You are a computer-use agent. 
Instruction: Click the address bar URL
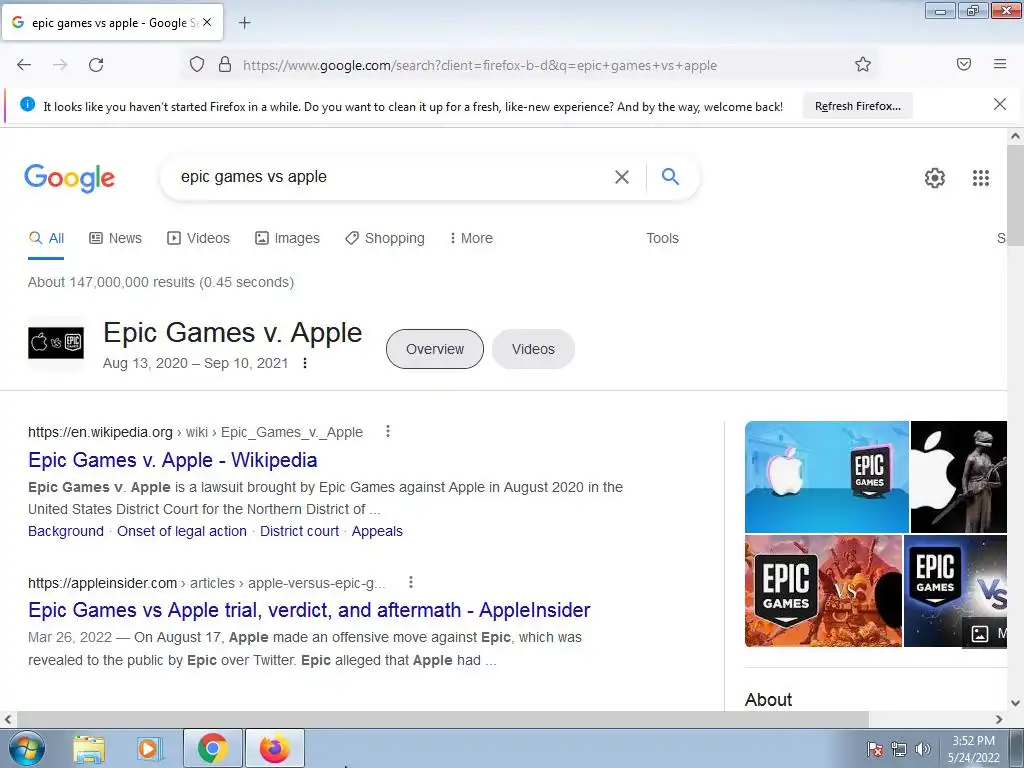480,65
